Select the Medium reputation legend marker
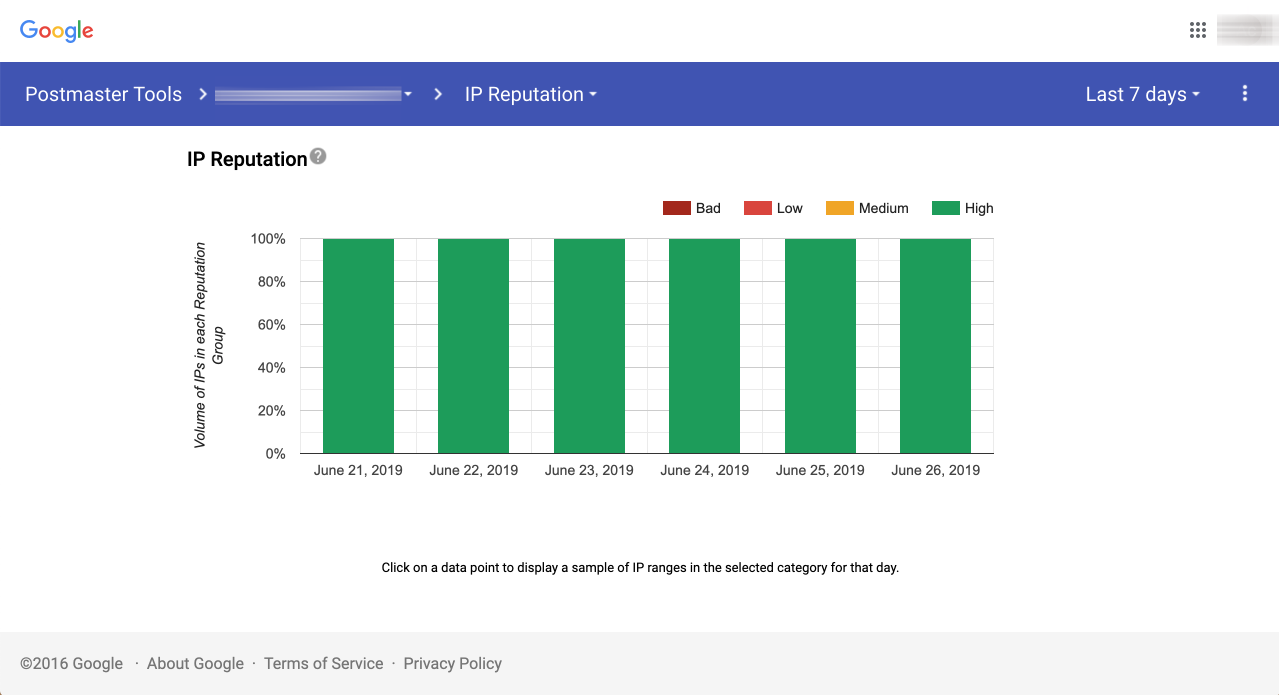Image resolution: width=1279 pixels, height=695 pixels. point(838,207)
